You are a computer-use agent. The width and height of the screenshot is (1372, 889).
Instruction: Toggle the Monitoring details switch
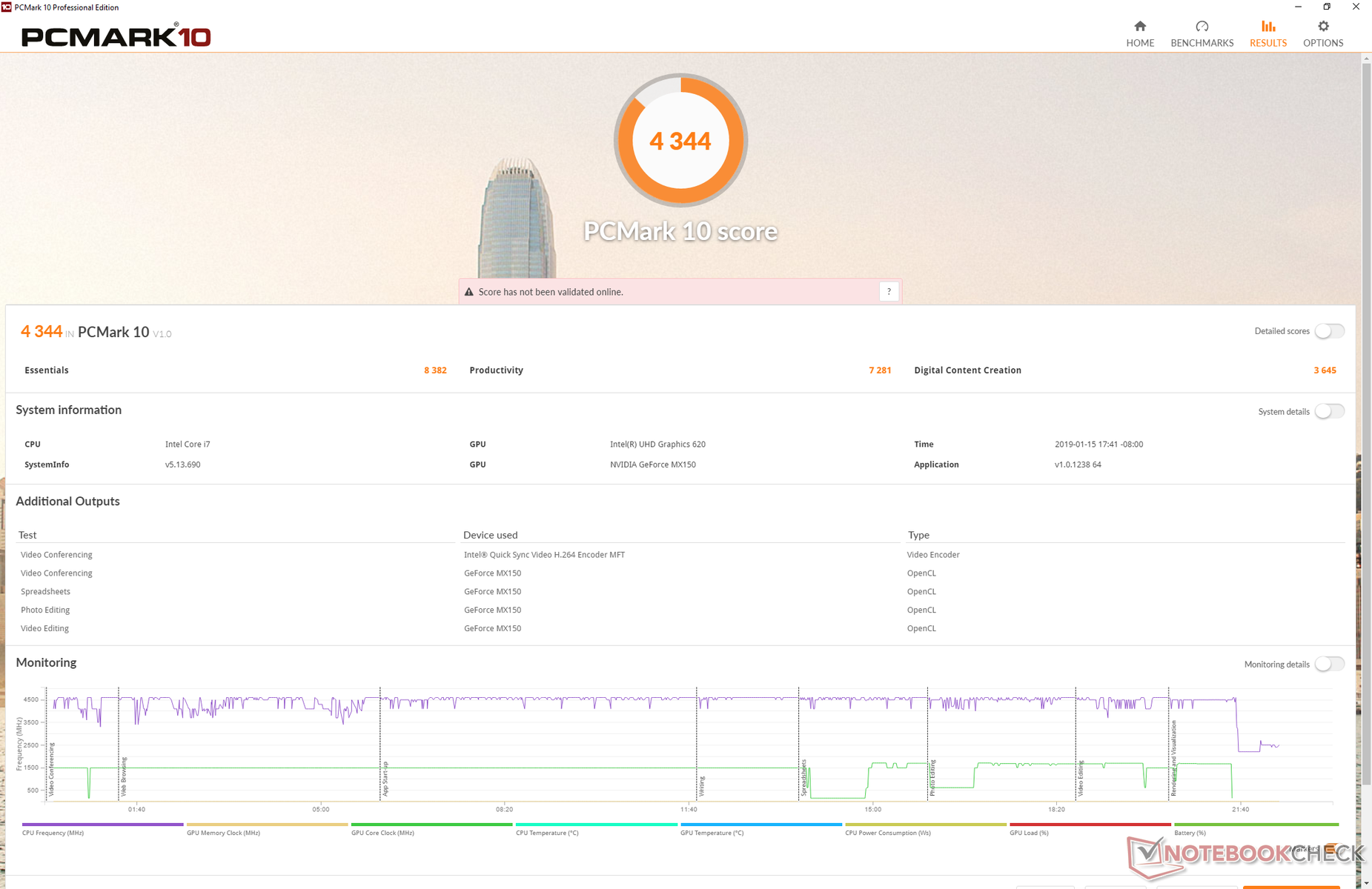[x=1330, y=664]
